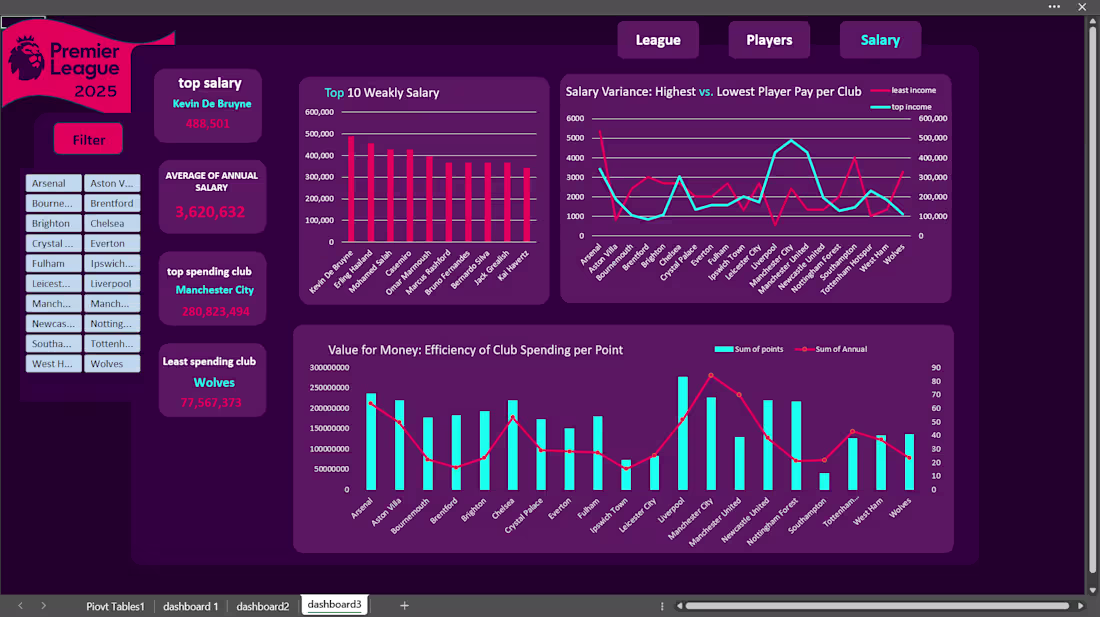Pick Liverpool in the club slicer
The image size is (1100, 617).
[x=112, y=283]
